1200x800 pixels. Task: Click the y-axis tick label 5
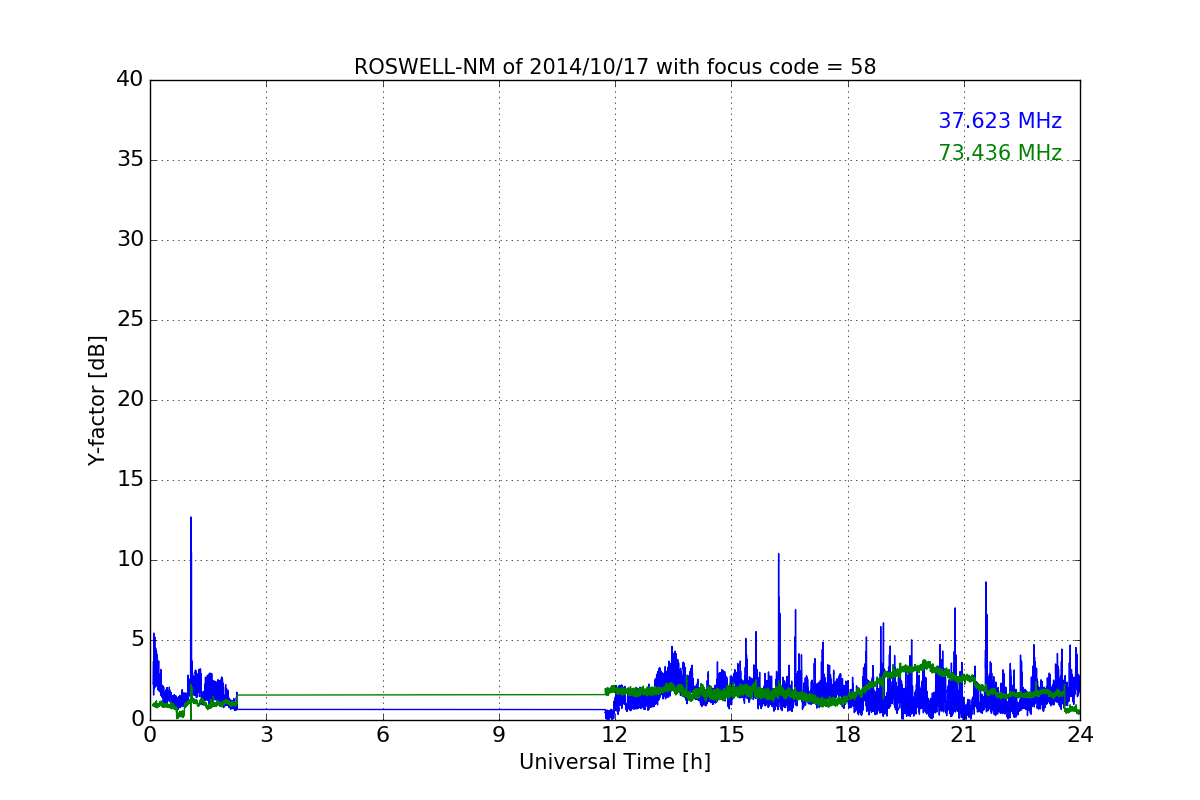pyautogui.click(x=137, y=640)
